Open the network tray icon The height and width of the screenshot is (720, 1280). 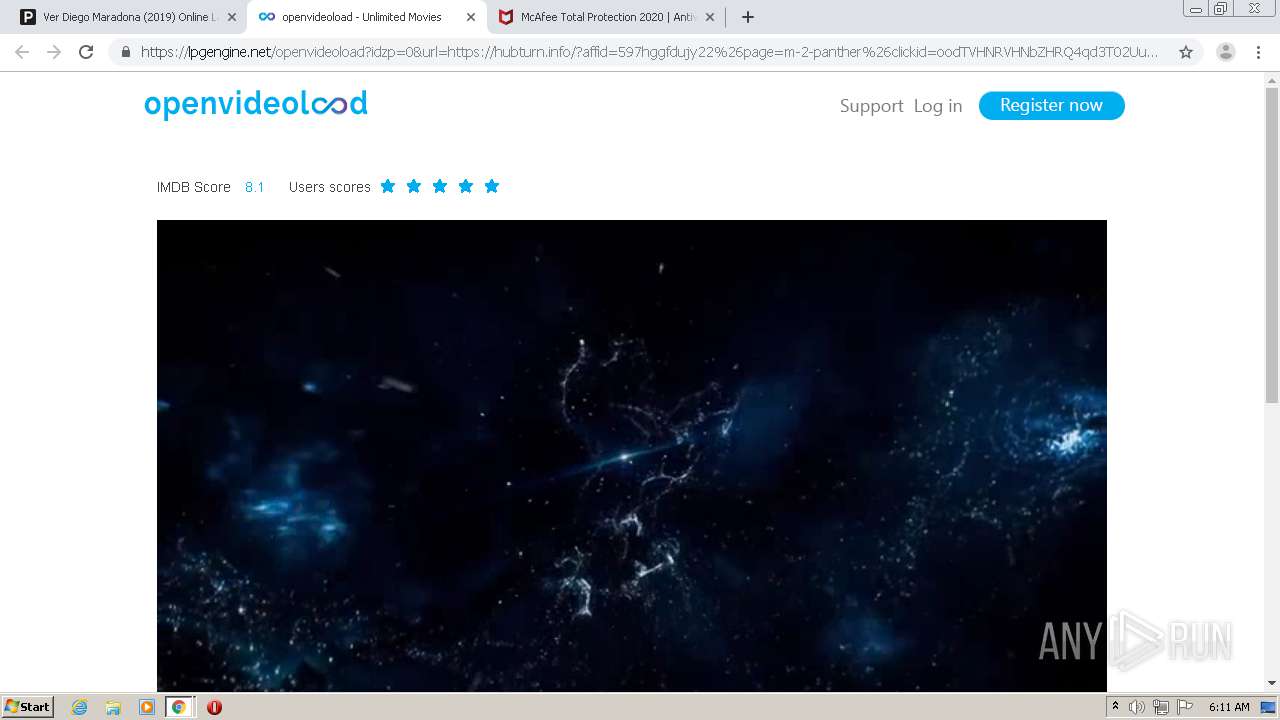click(x=1160, y=707)
